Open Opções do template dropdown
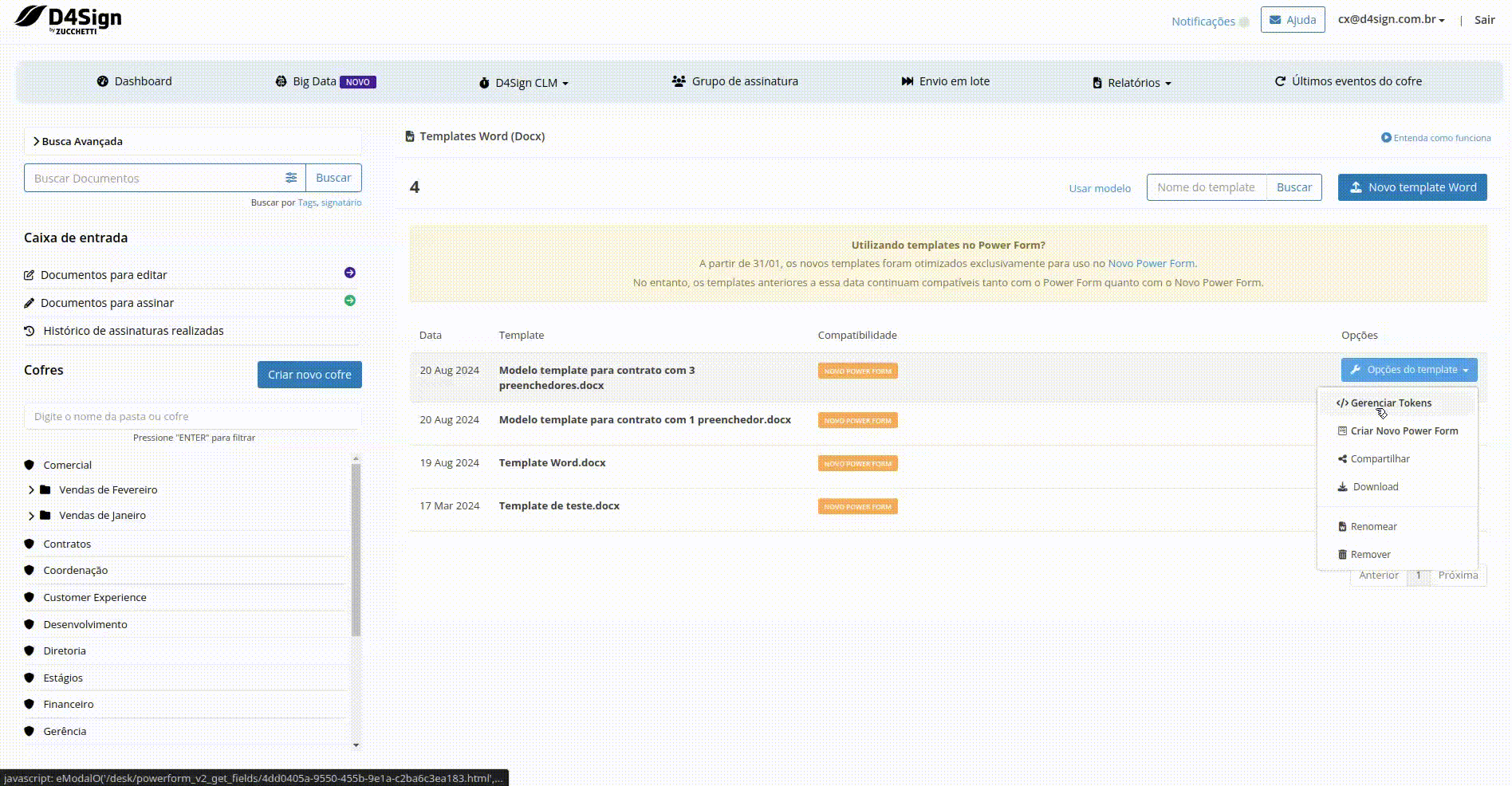 coord(1409,370)
